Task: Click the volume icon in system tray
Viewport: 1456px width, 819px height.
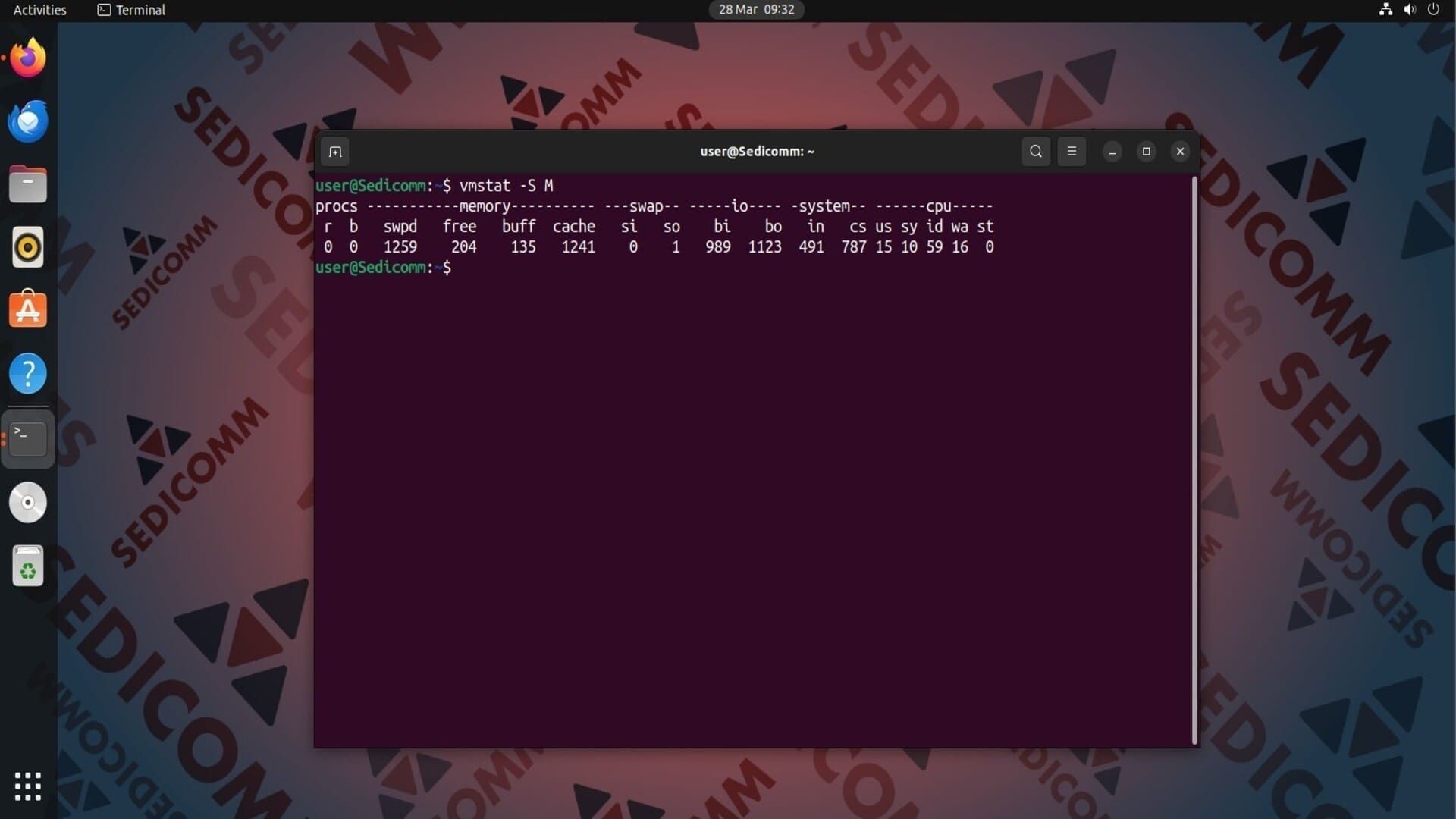Action: (x=1409, y=10)
